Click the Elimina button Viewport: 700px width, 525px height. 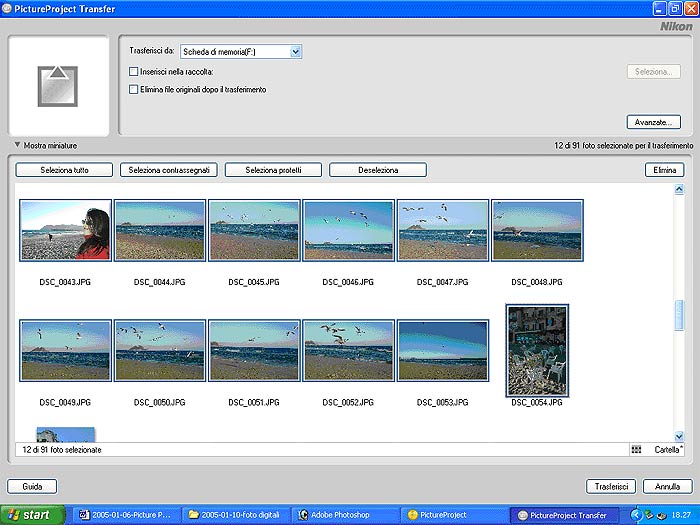tap(664, 170)
